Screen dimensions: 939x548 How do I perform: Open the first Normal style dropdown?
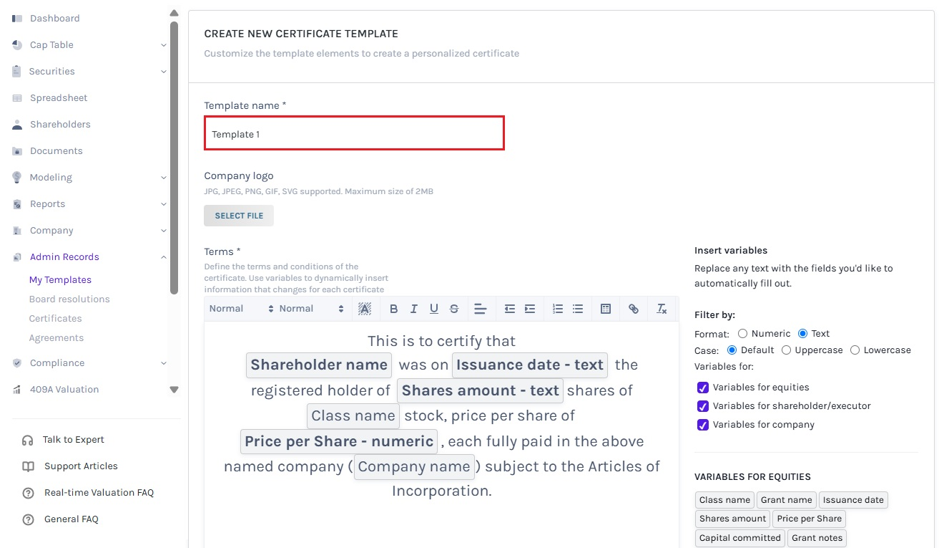click(241, 309)
